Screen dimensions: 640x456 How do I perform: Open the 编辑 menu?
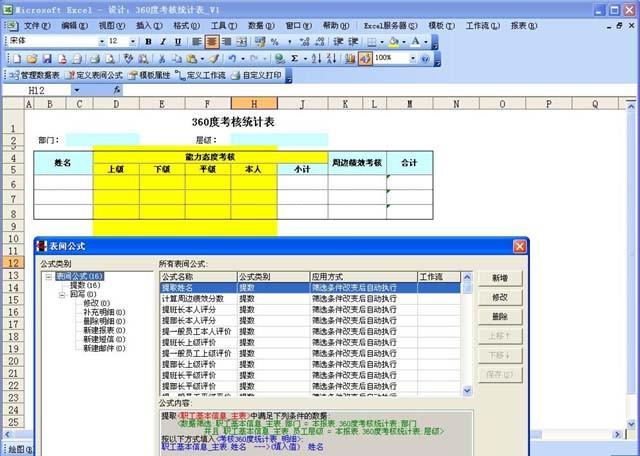tap(74, 26)
